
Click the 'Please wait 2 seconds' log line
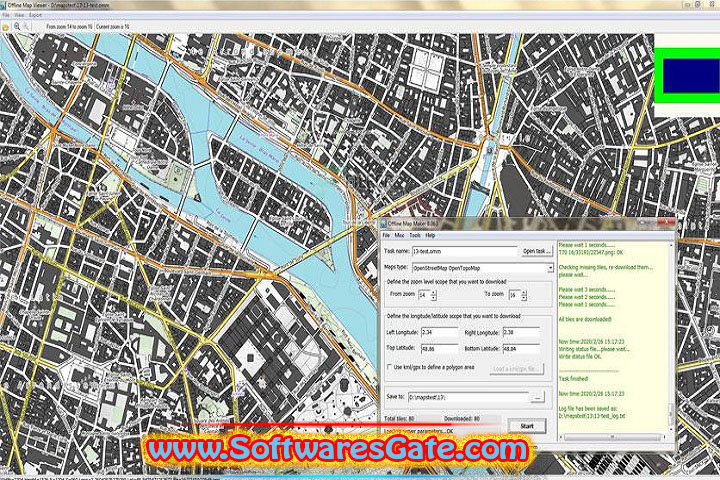(586, 297)
